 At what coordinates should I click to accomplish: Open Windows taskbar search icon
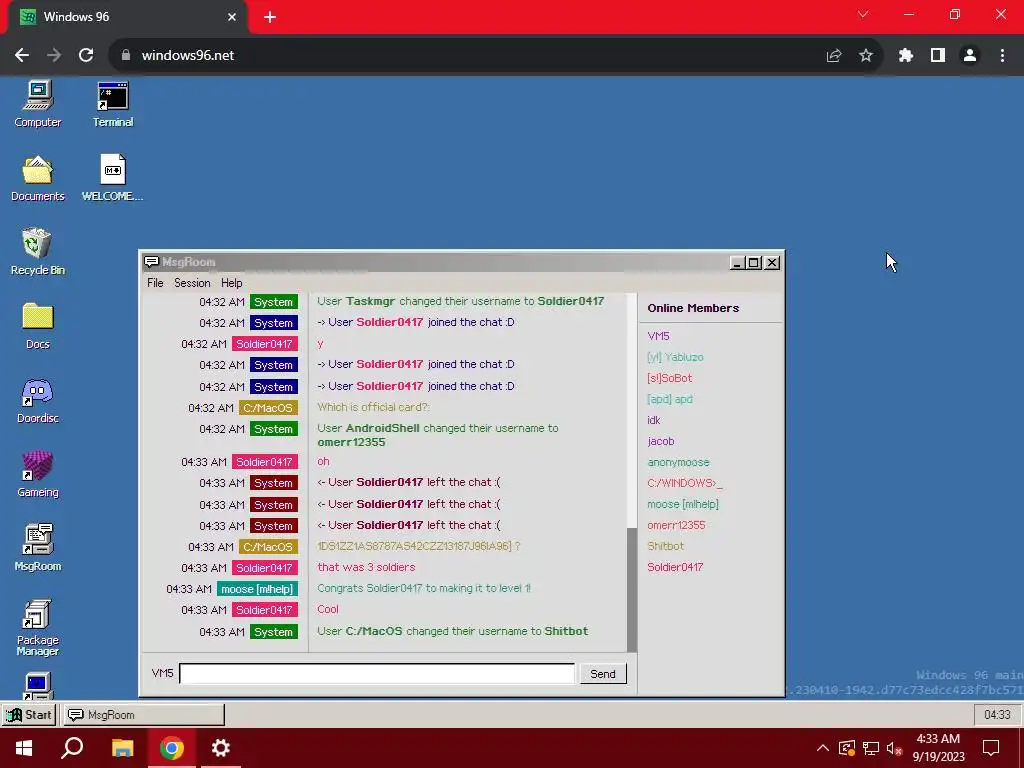pos(72,748)
